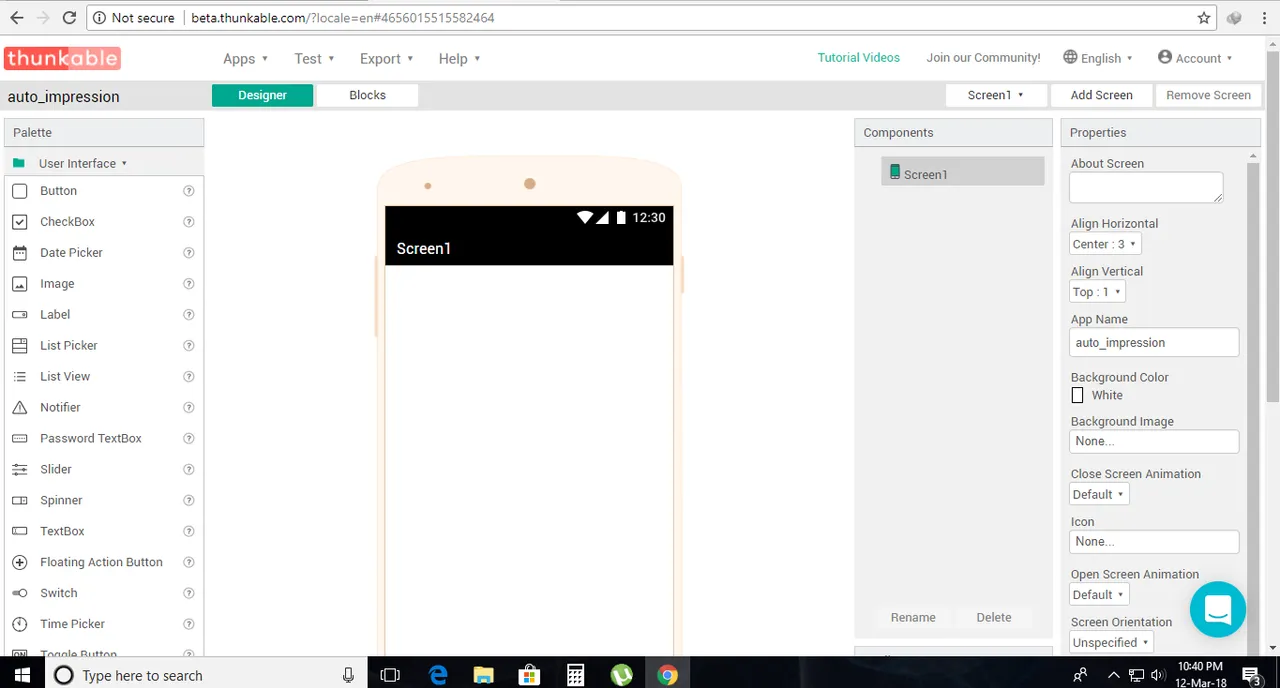Open the Close Screen Animation dropdown
Screen dimensions: 1280x688
tap(1099, 495)
